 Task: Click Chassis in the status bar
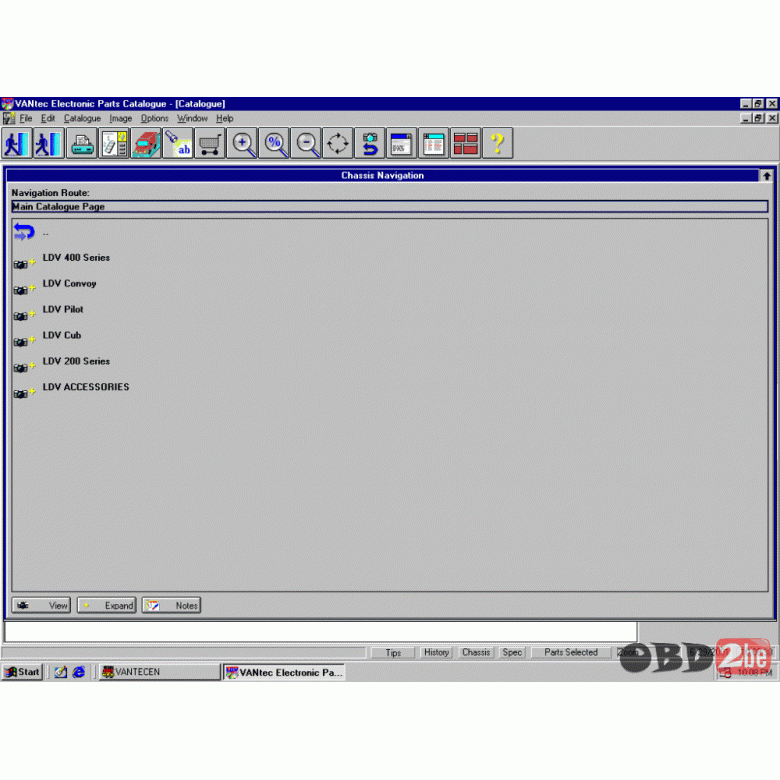(476, 653)
